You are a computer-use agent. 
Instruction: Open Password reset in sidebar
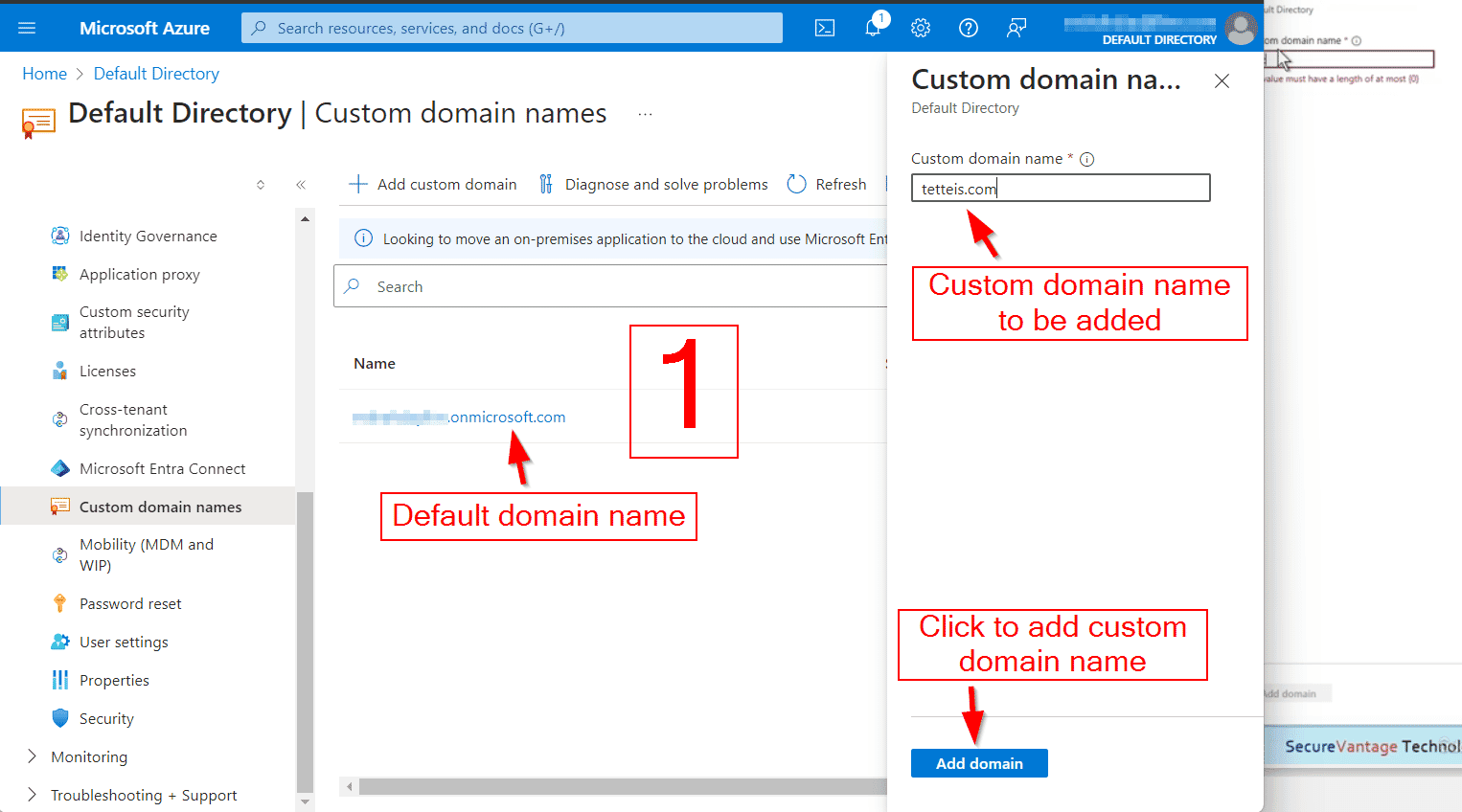(x=130, y=603)
